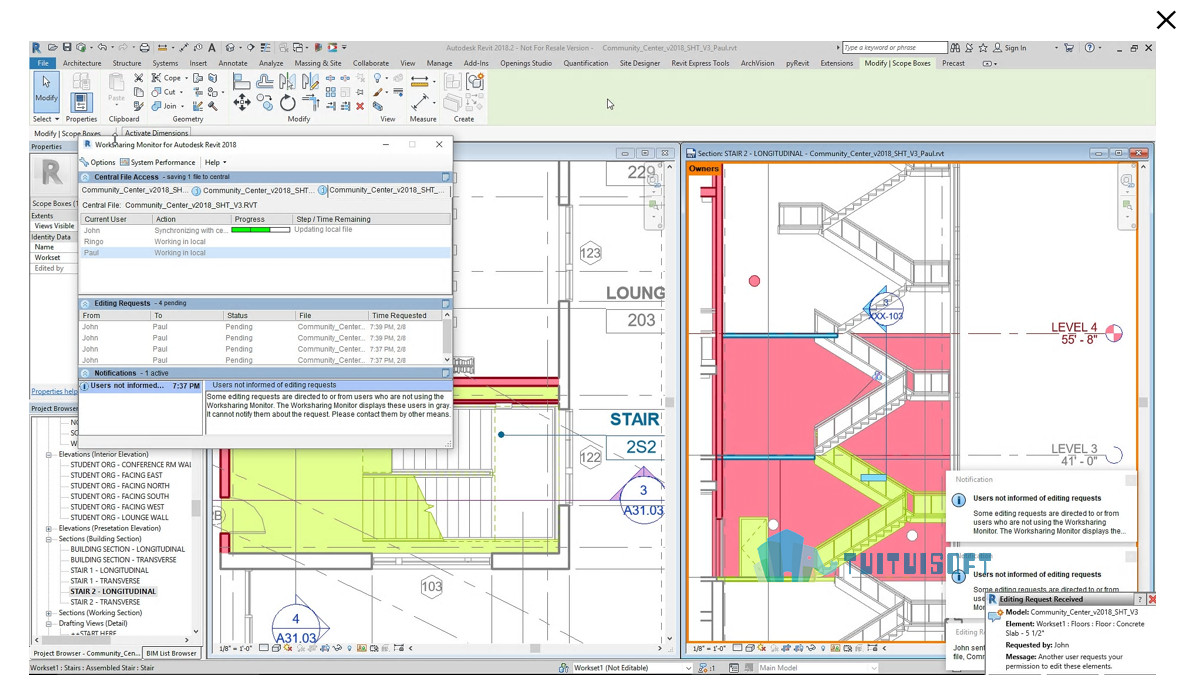
Task: Click the Create Similar icon in Create panel
Action: [475, 81]
